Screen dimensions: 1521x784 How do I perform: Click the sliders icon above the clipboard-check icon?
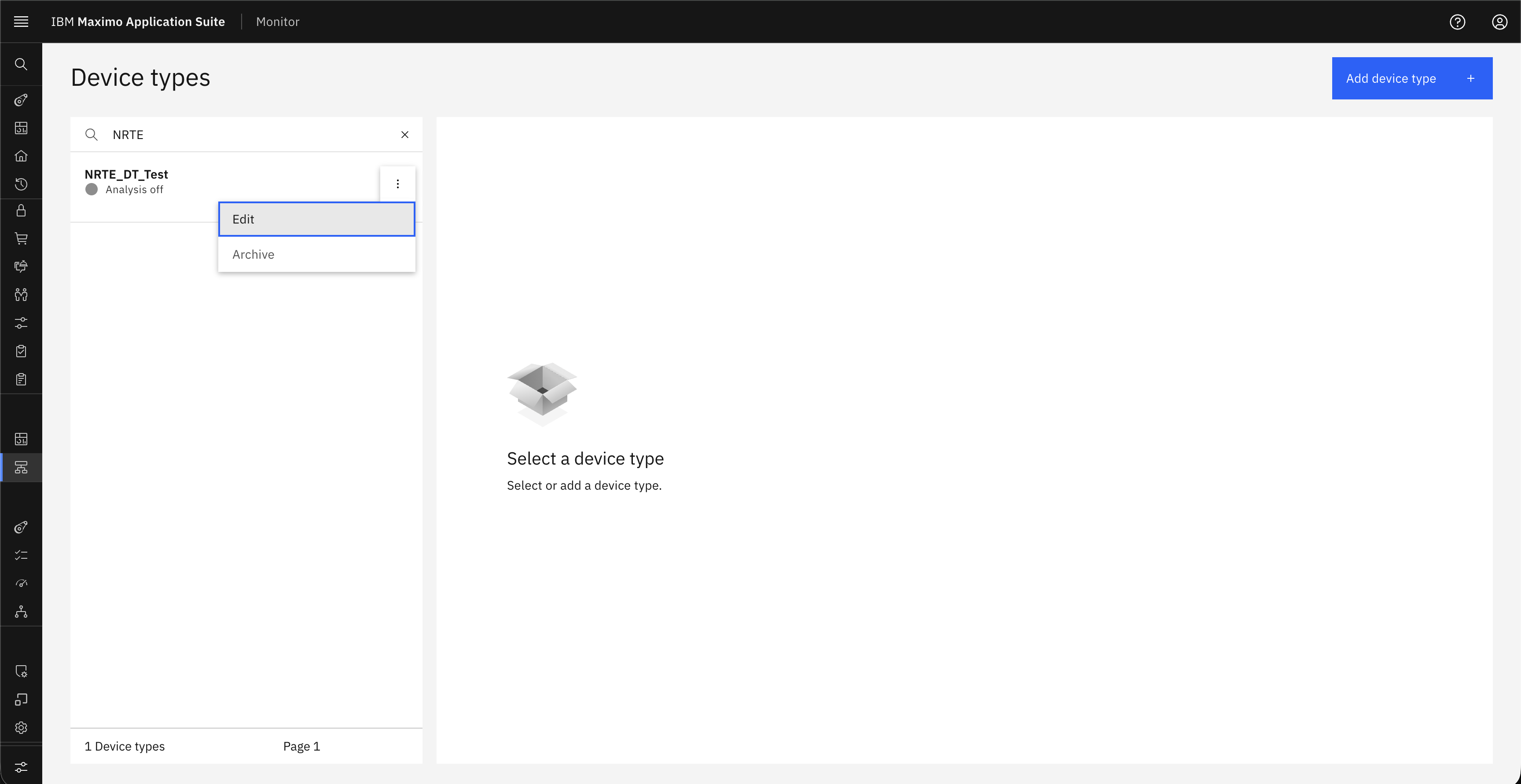(21, 323)
